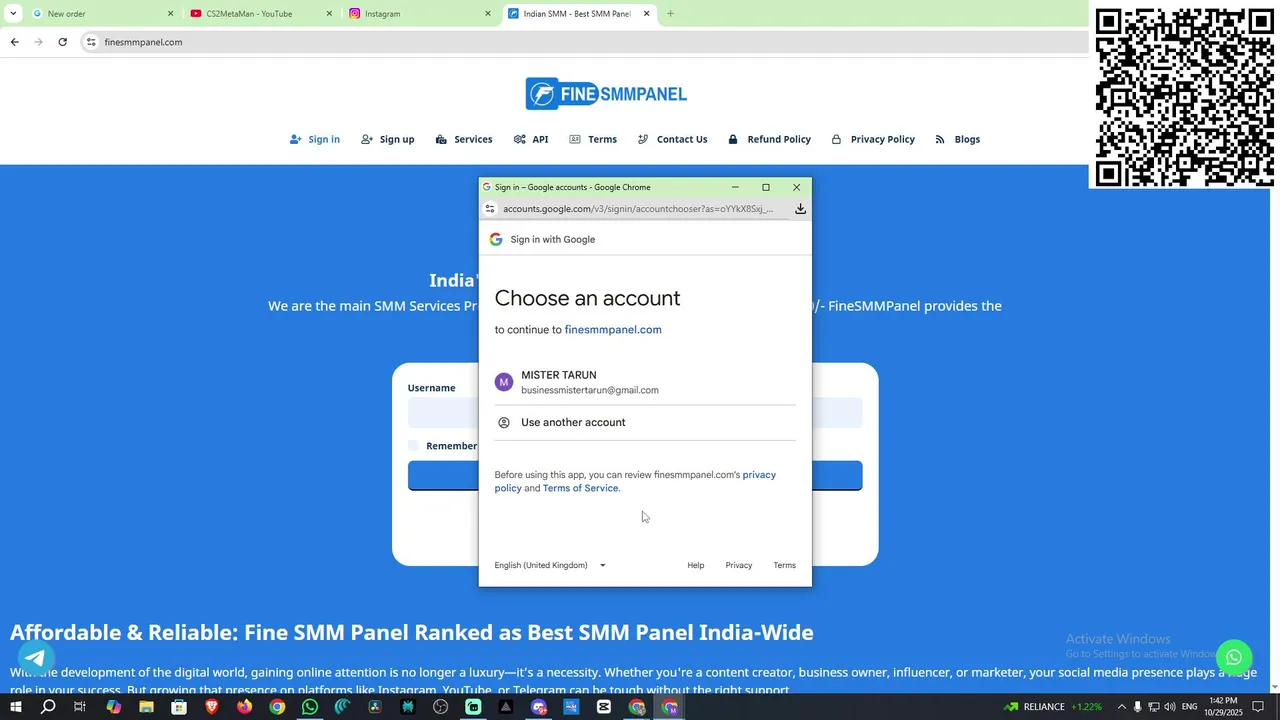The image size is (1280, 720).
Task: Expand the tab search dropdown arrow
Action: tap(13, 14)
